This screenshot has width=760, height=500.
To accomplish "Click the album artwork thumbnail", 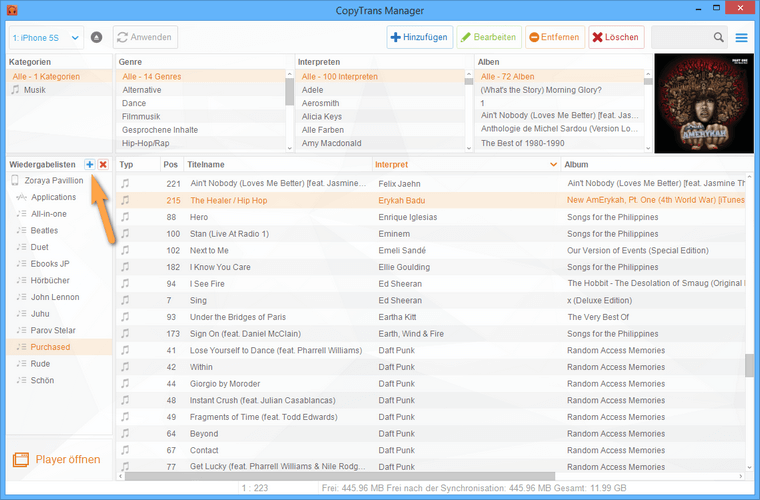I will tap(704, 103).
